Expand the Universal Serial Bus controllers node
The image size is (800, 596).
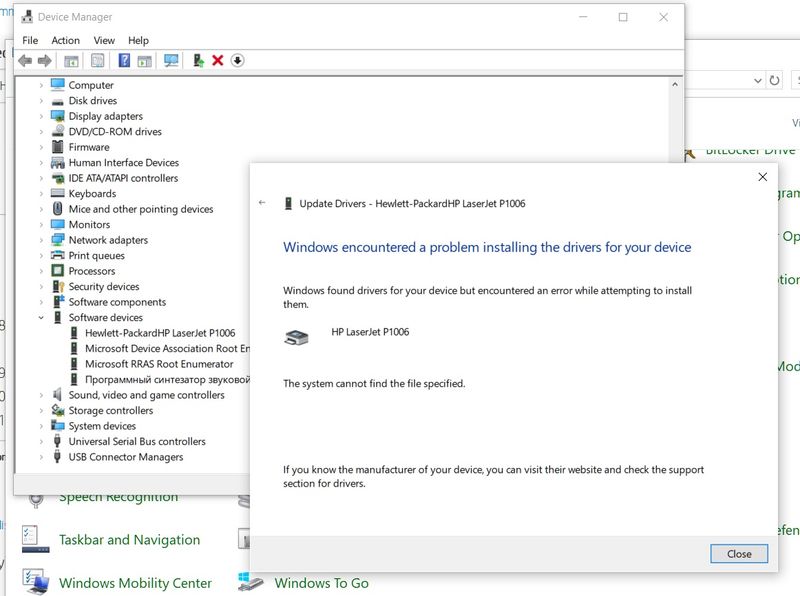tap(41, 441)
